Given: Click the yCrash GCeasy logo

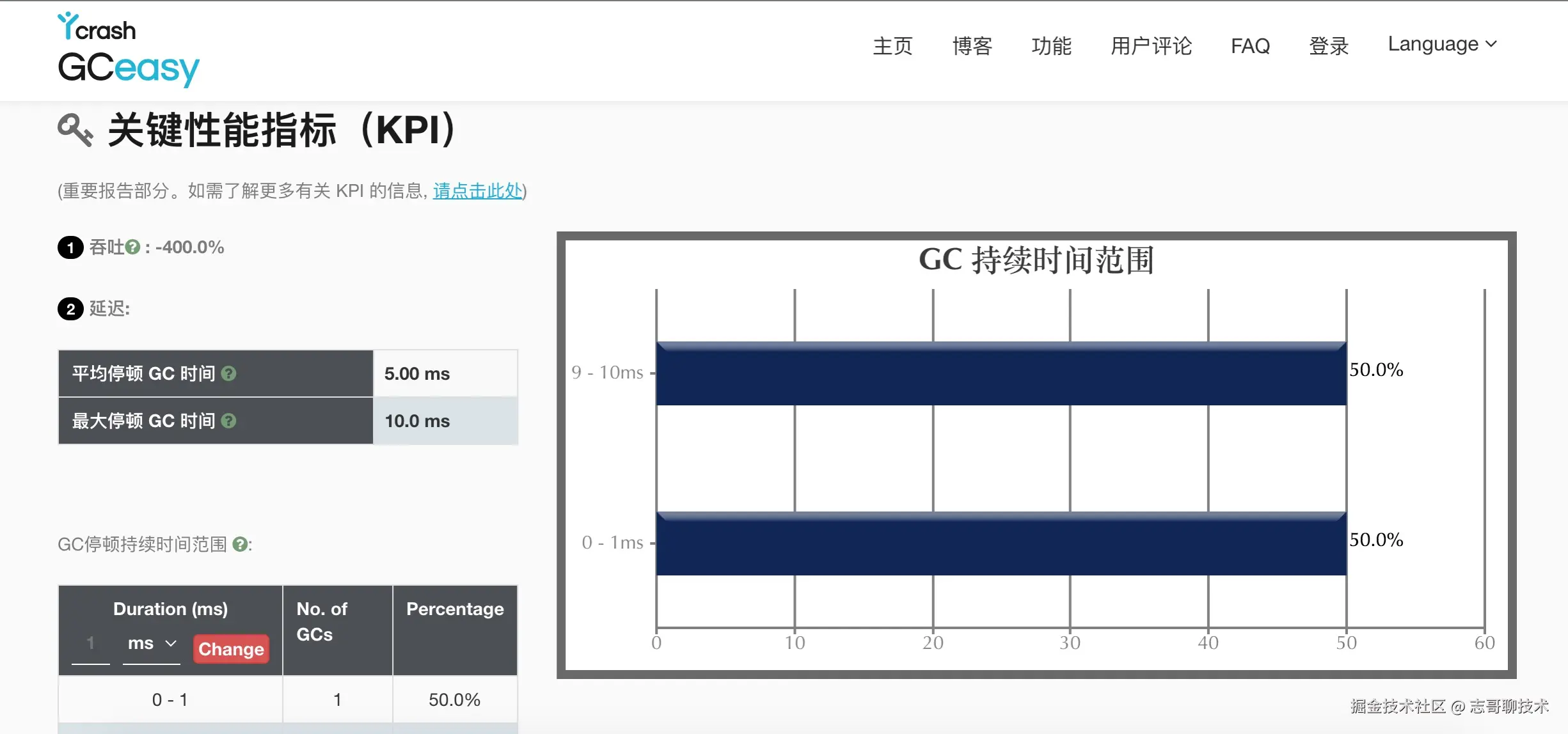Looking at the screenshot, I should pos(128,50).
